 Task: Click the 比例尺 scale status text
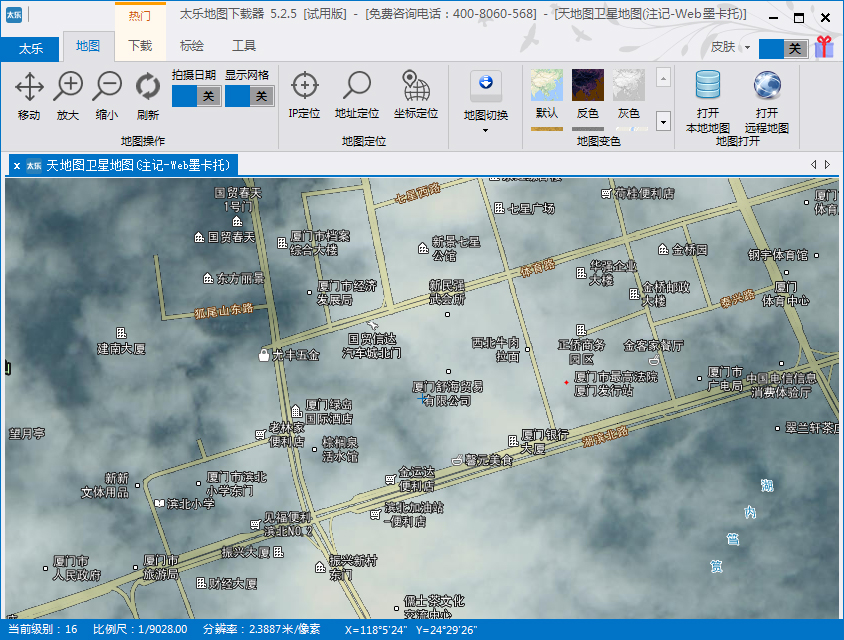coord(140,629)
